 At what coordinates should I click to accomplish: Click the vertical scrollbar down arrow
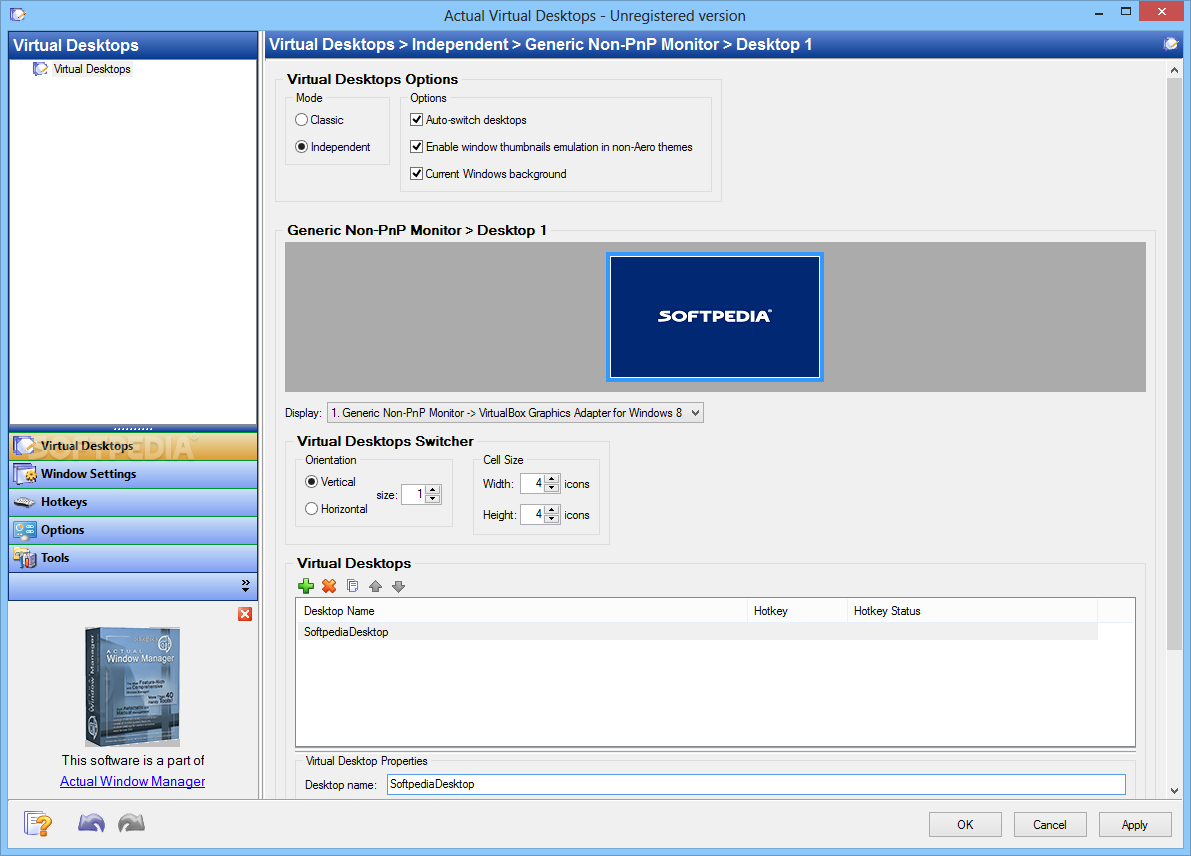(x=1174, y=791)
